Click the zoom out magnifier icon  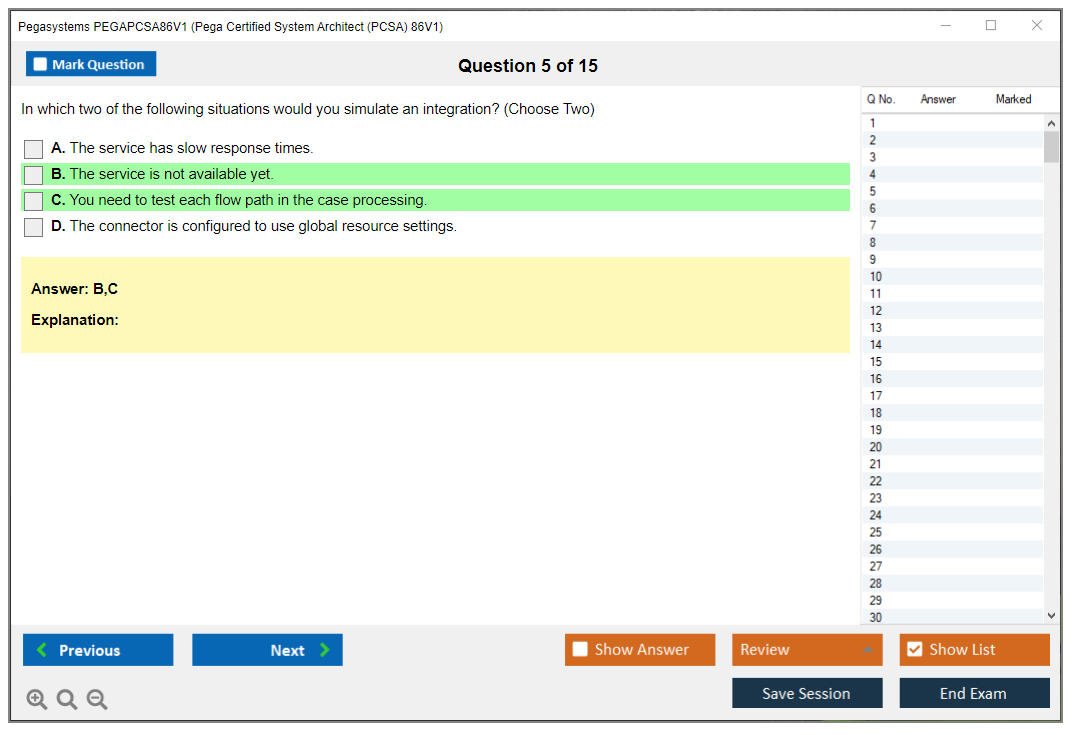point(97,700)
